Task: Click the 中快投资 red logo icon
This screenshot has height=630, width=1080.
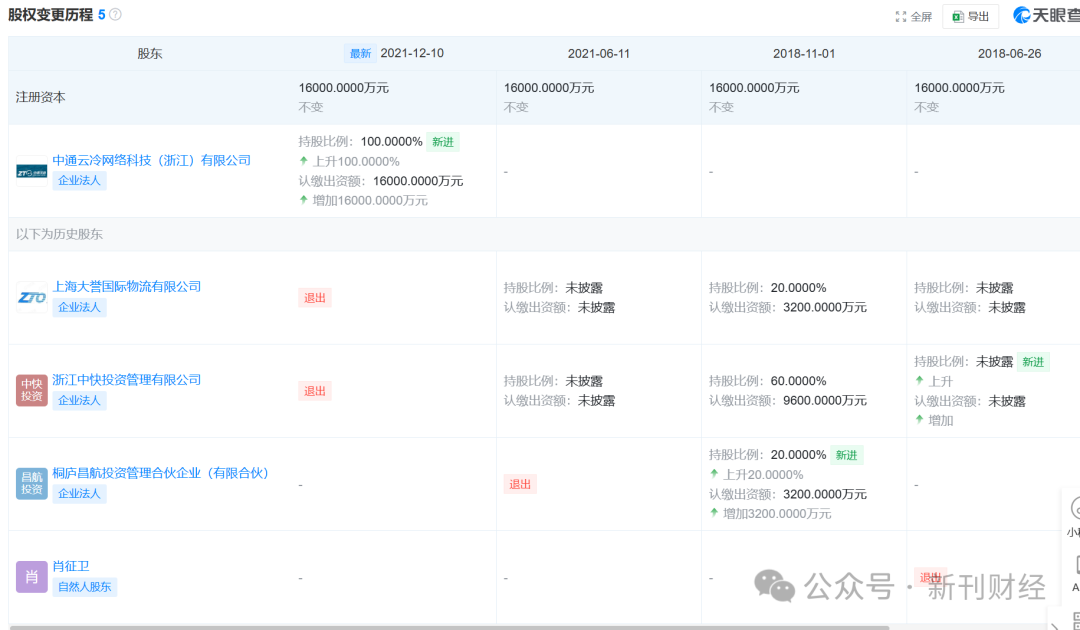Action: pos(32,390)
